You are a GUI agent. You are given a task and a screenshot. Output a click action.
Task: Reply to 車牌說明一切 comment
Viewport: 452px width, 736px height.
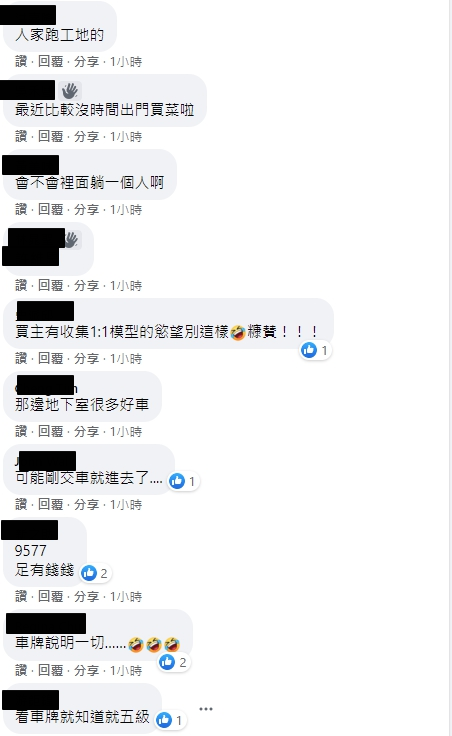coord(50,670)
